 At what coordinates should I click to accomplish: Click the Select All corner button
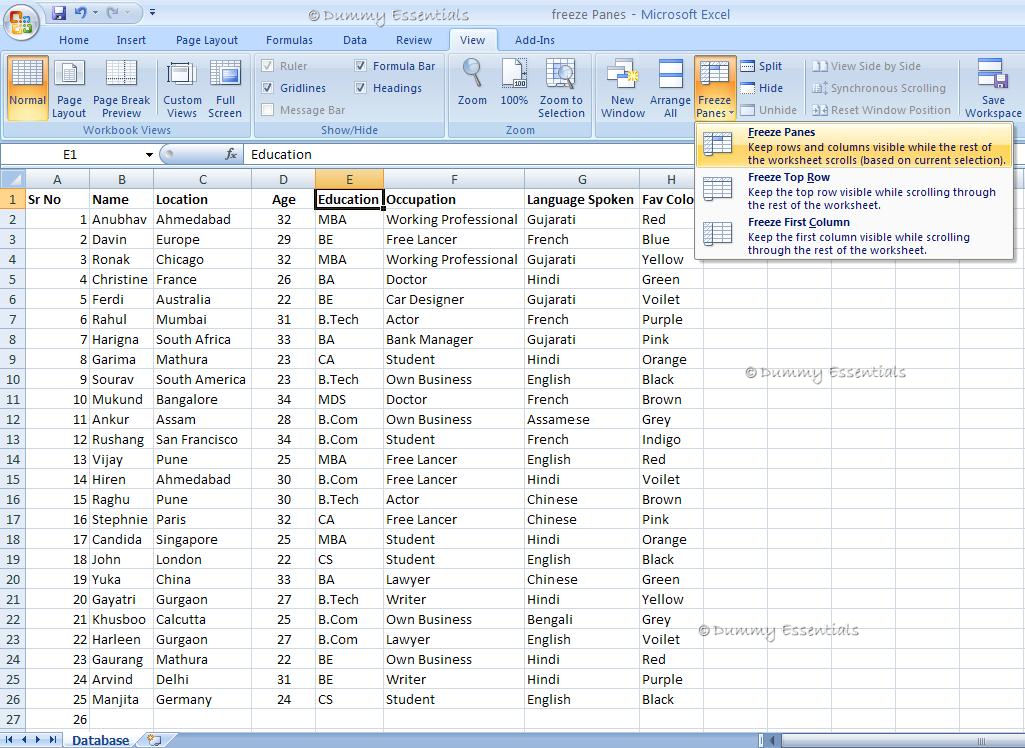(x=12, y=179)
